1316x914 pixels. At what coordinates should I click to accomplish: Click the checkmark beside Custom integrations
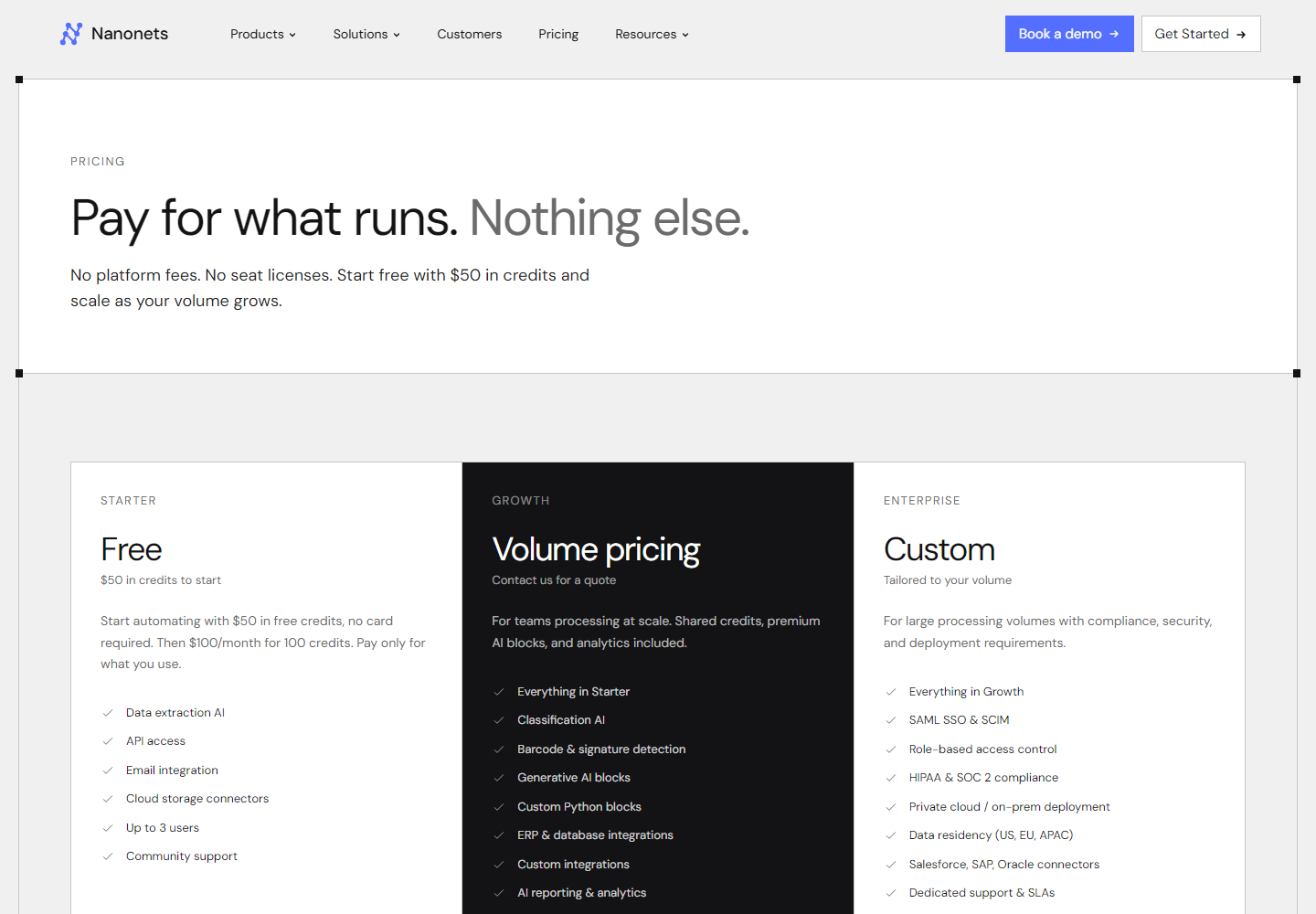499,865
